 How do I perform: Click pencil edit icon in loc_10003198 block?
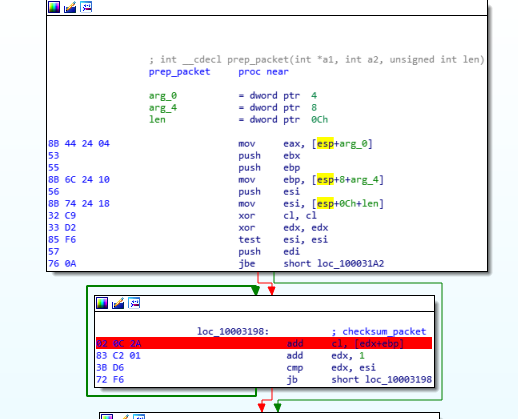[x=118, y=303]
